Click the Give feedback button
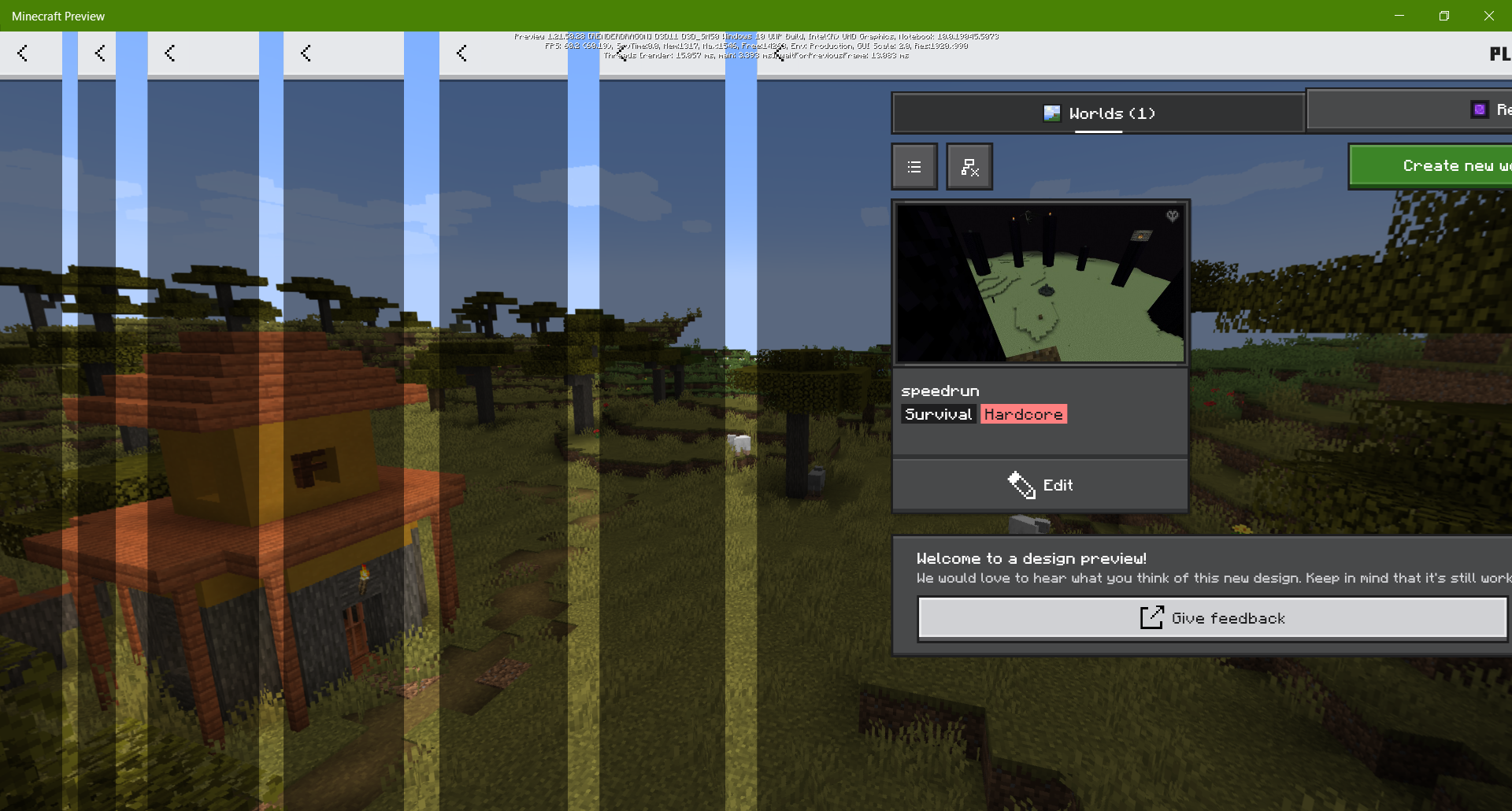1512x811 pixels. (x=1213, y=618)
